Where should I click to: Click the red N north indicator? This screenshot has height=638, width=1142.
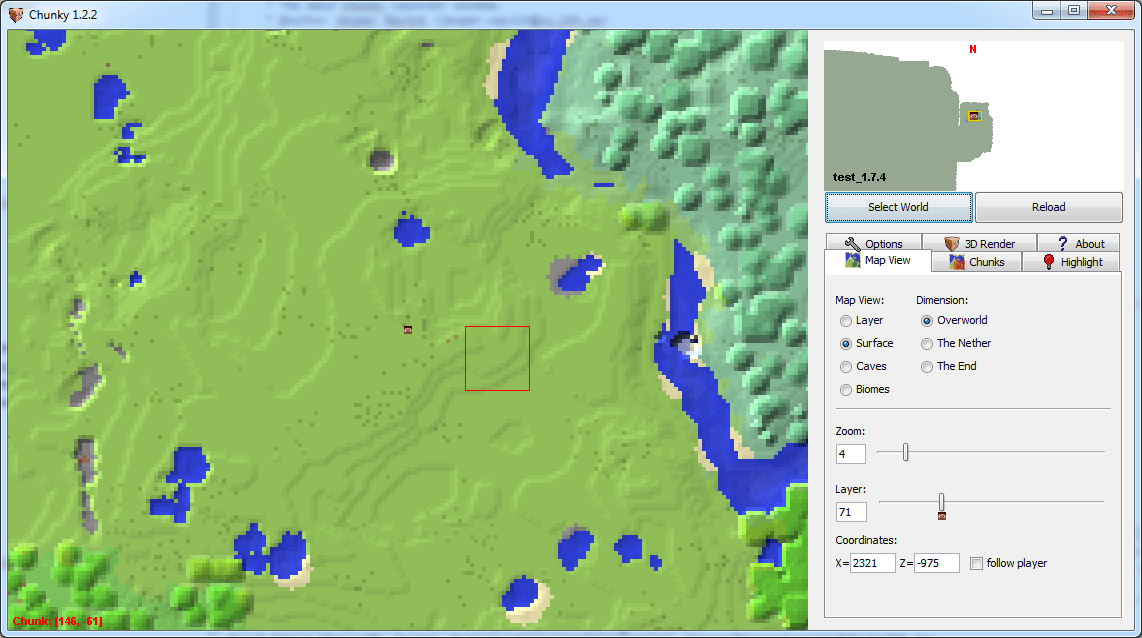click(x=972, y=50)
